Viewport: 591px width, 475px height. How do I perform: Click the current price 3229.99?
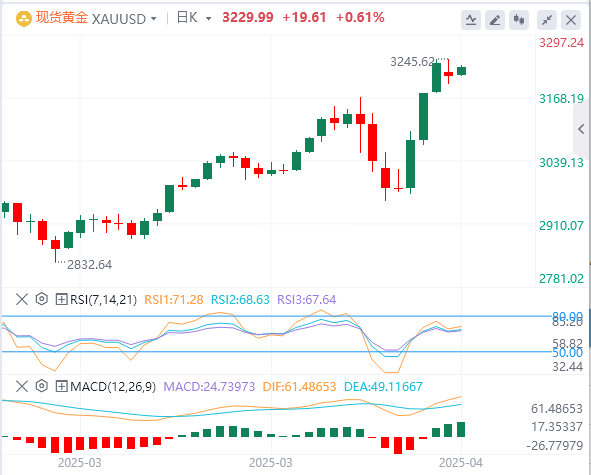[248, 17]
